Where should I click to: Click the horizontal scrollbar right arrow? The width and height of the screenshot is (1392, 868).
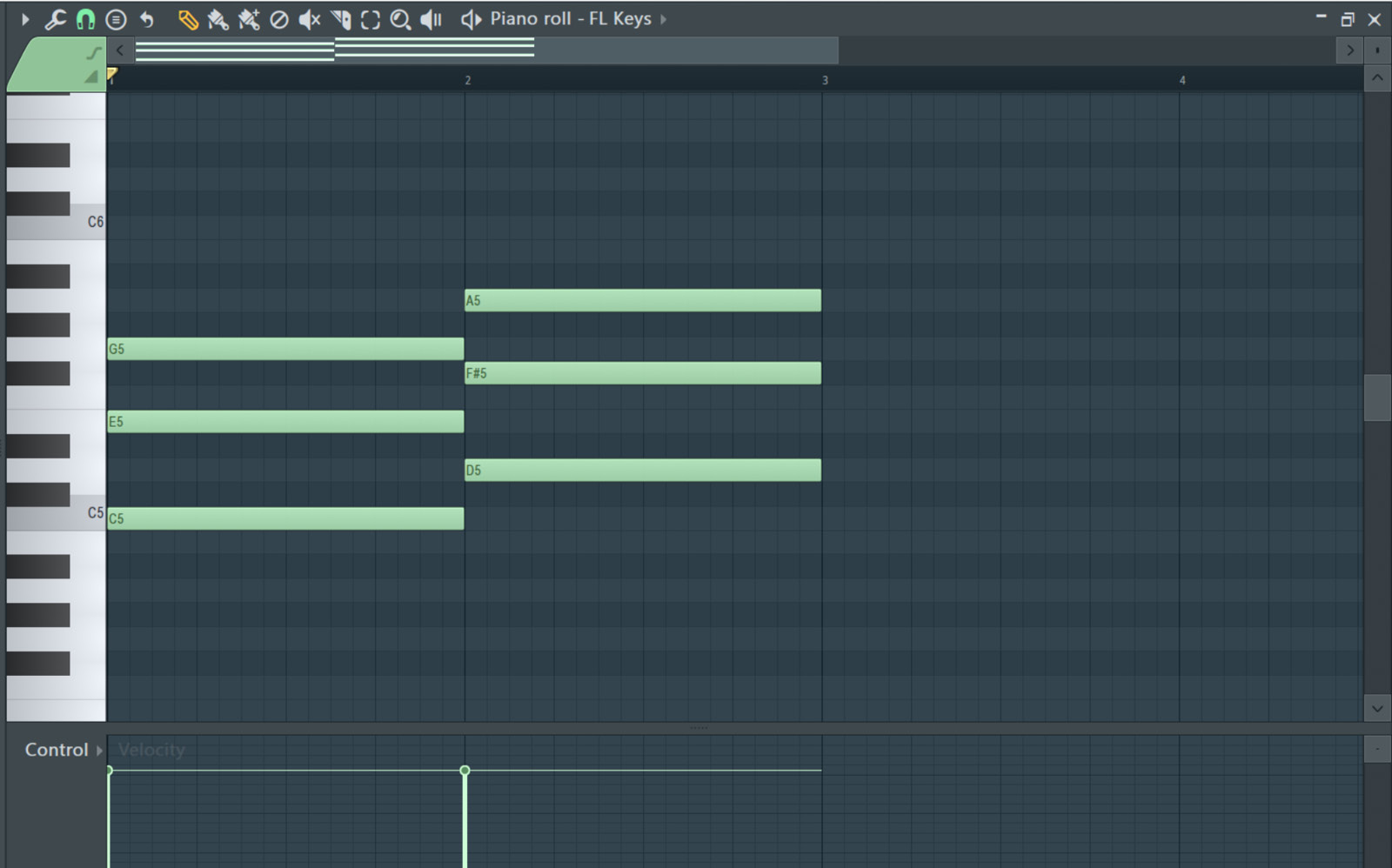1349,50
